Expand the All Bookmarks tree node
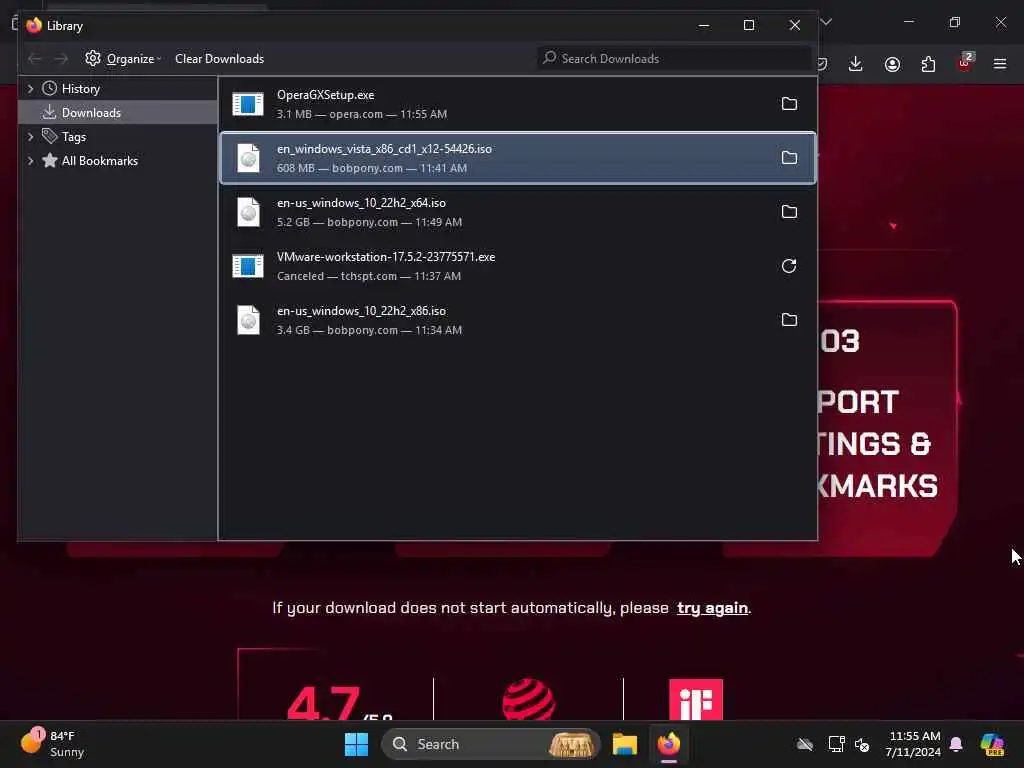Viewport: 1024px width, 768px height. coord(30,161)
